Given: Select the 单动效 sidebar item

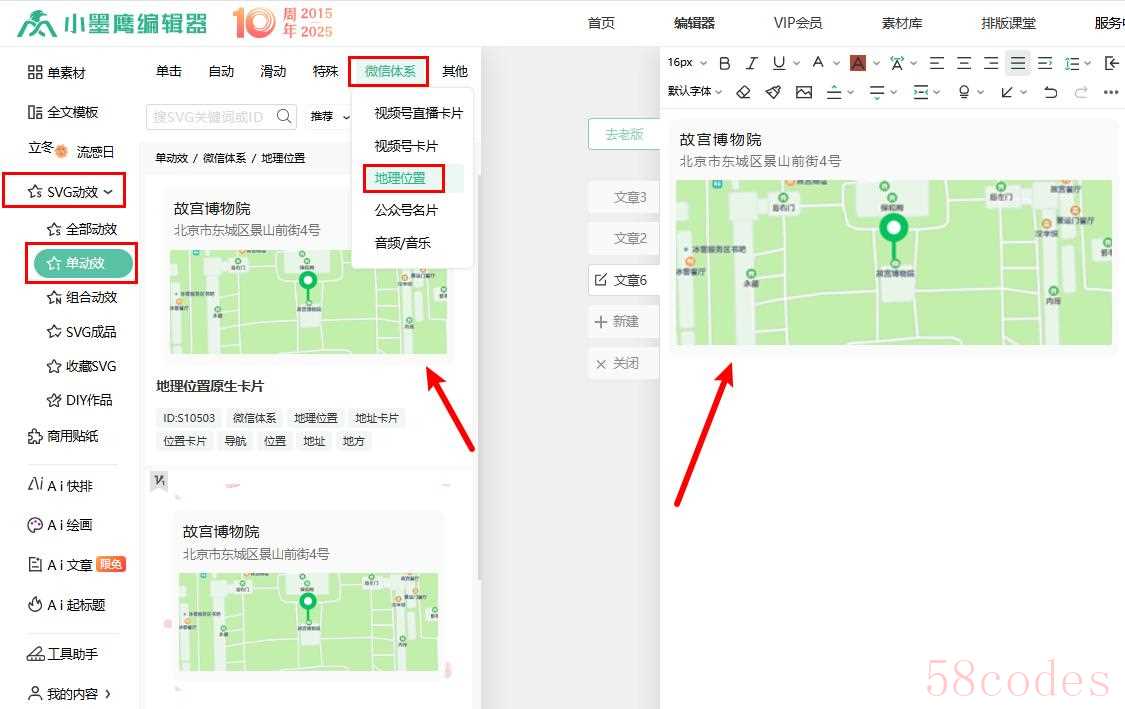Looking at the screenshot, I should coord(83,263).
